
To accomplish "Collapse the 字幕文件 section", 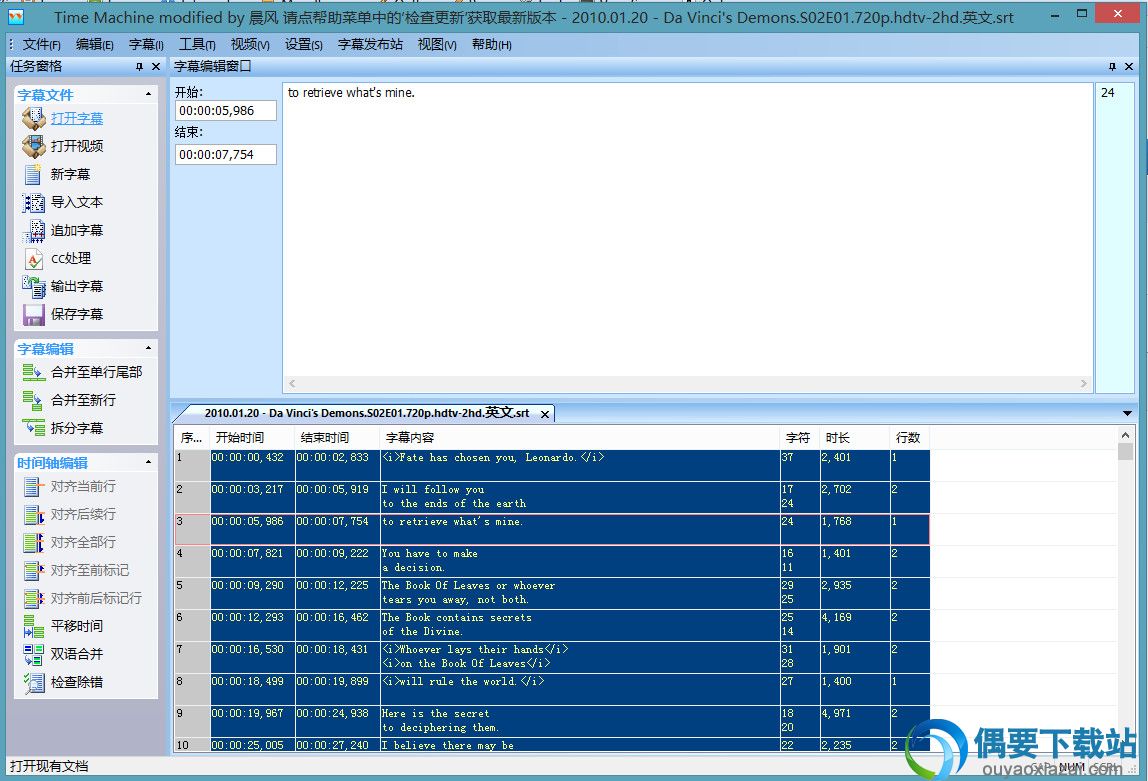I will 149,94.
